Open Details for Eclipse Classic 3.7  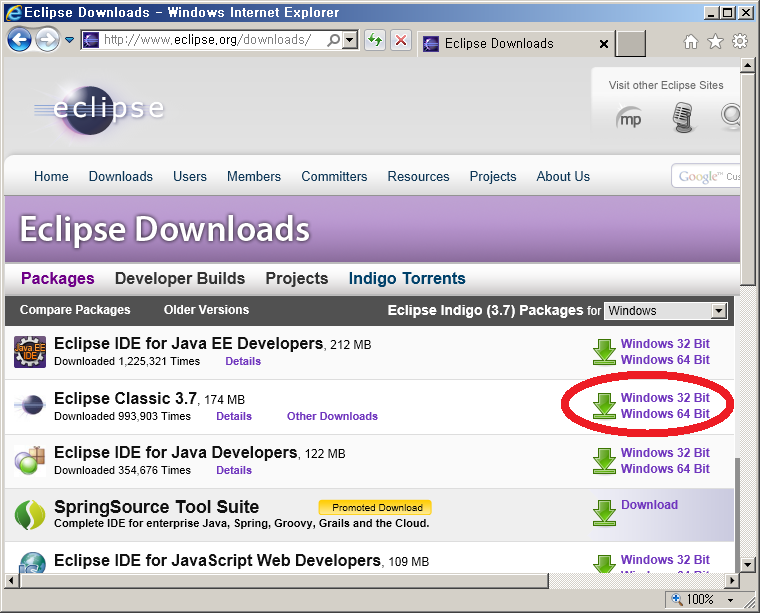(x=234, y=416)
